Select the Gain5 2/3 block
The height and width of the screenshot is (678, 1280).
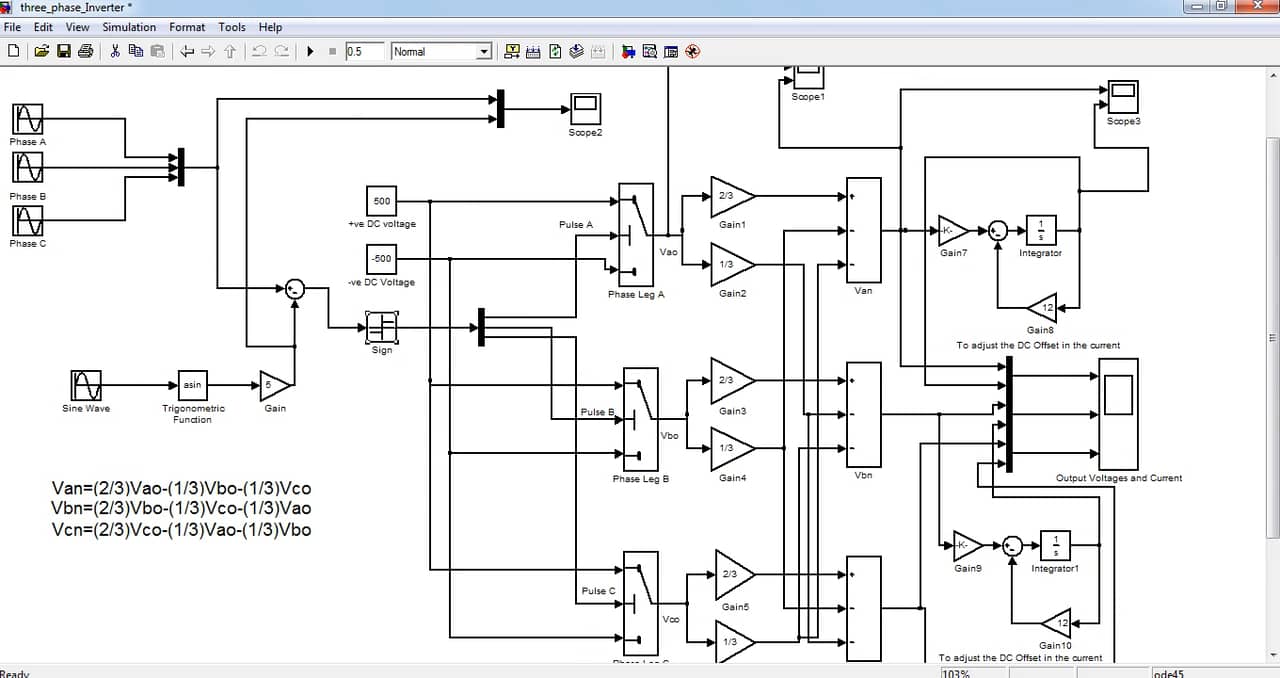coord(735,574)
